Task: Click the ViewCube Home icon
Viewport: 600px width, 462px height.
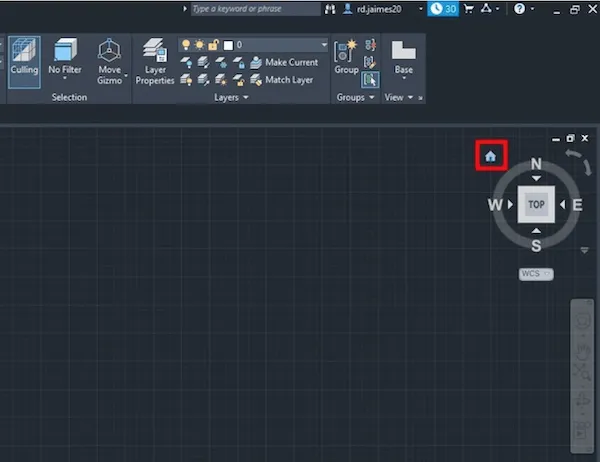Action: tap(490, 156)
